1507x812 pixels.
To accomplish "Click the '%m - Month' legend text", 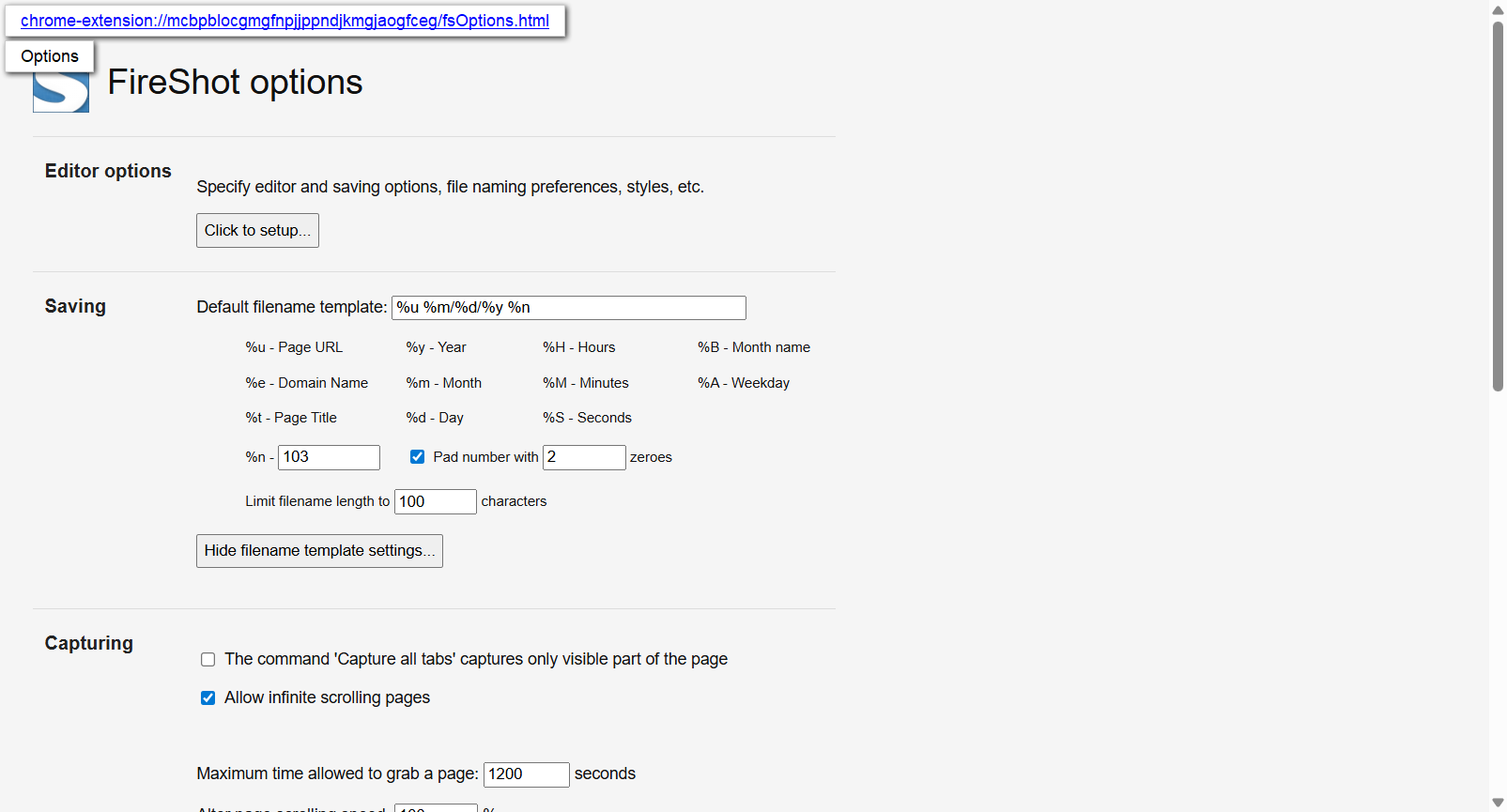I will pos(443,383).
